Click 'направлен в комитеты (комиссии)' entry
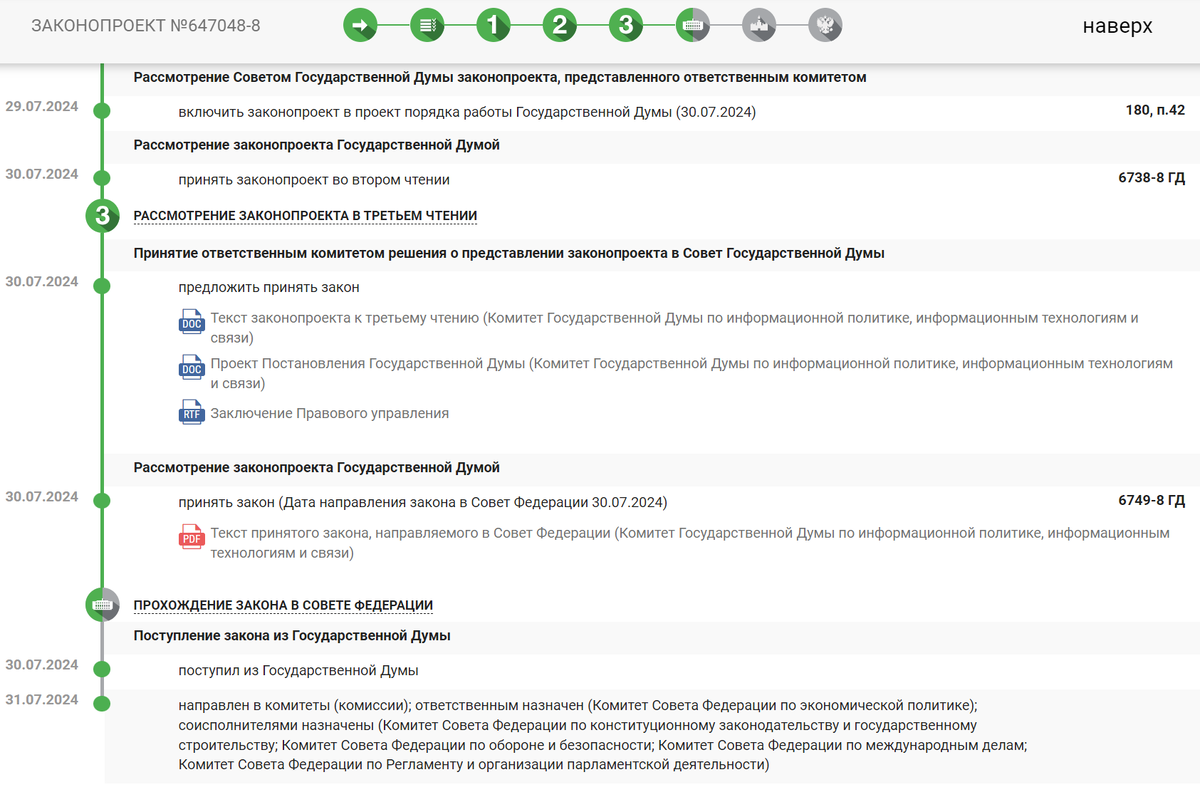This screenshot has height=792, width=1200. (x=603, y=735)
